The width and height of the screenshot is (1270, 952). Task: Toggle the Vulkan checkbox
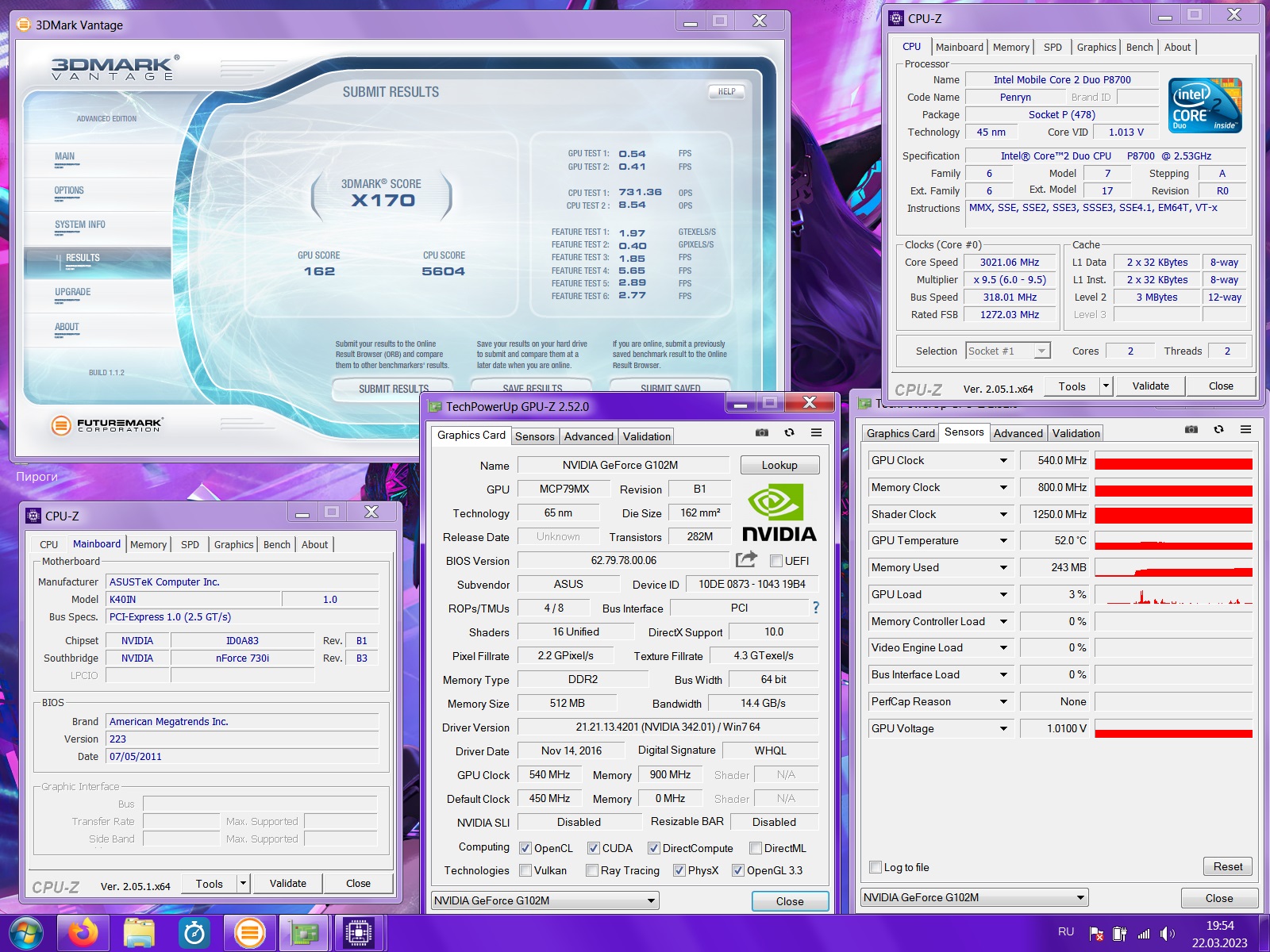pos(525,870)
